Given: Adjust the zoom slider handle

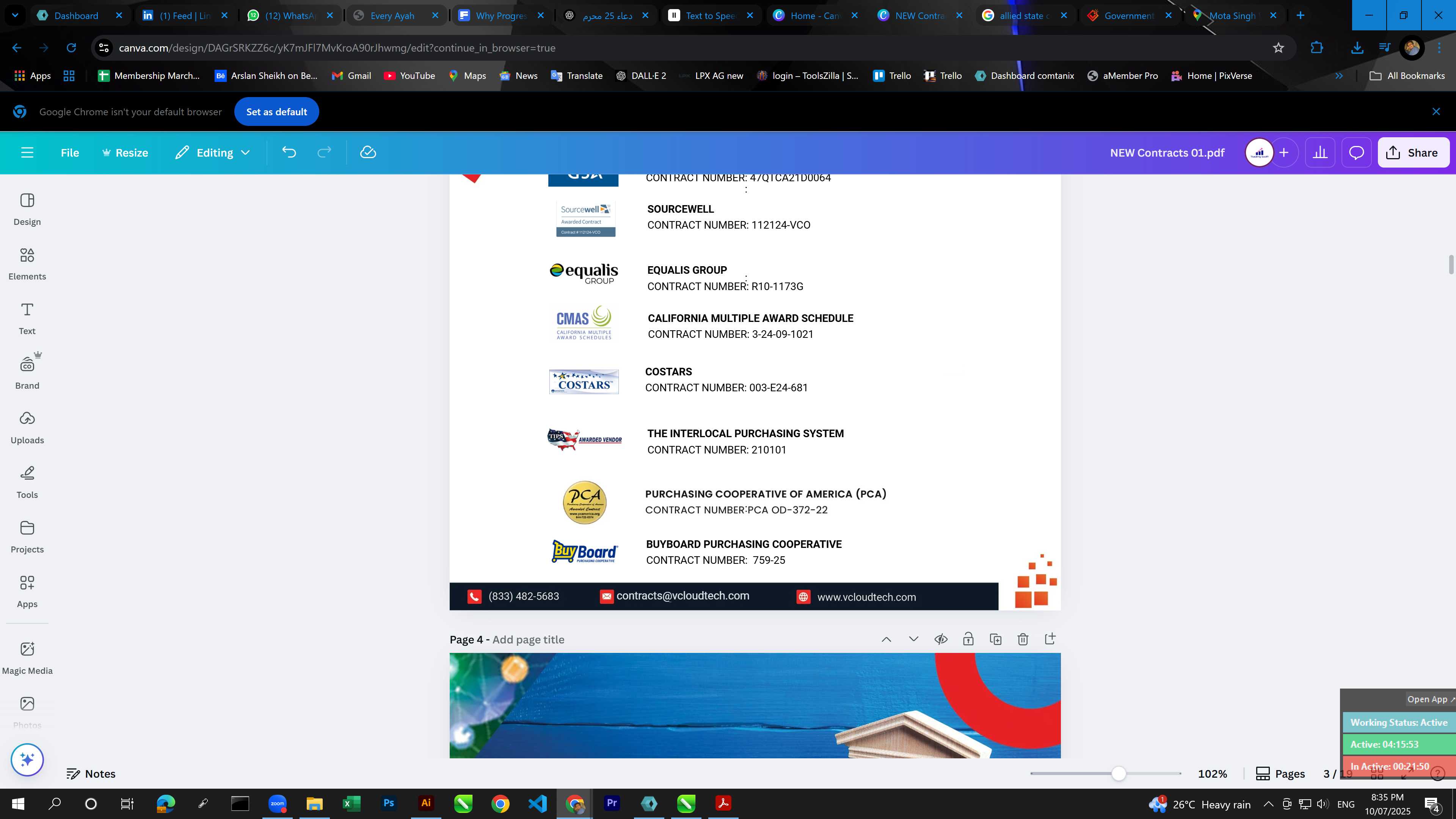Looking at the screenshot, I should 1119,774.
